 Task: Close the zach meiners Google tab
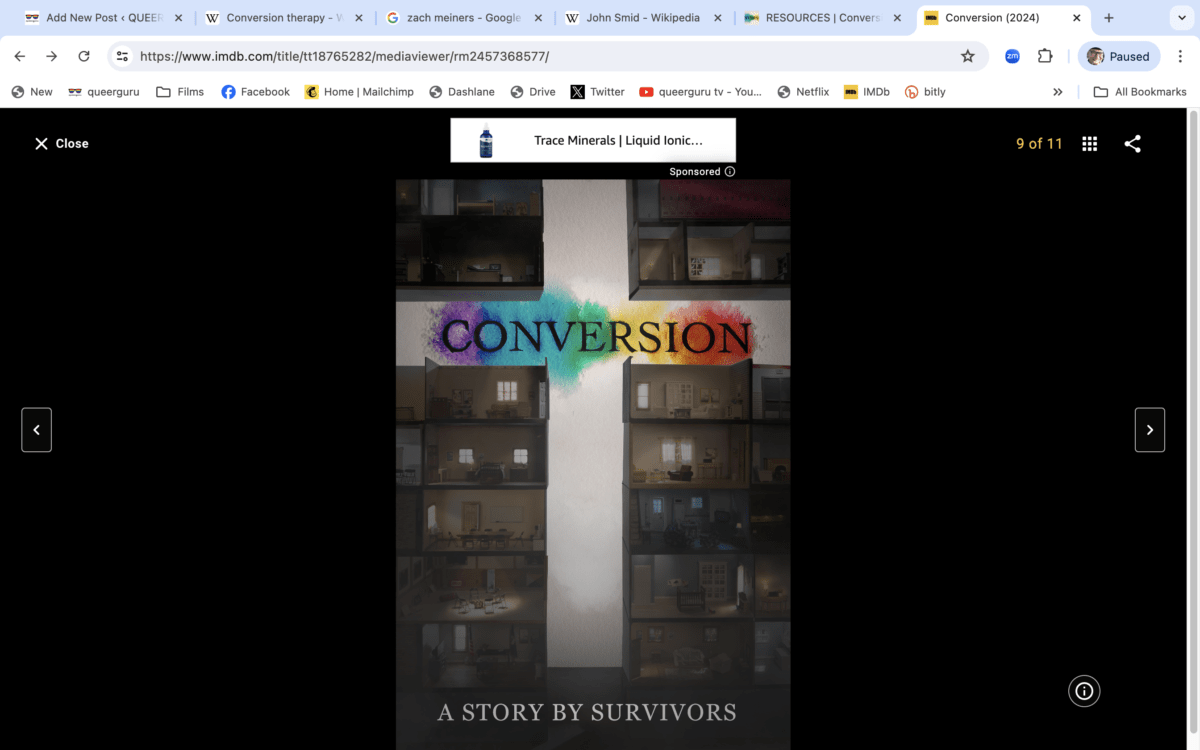[x=539, y=18]
